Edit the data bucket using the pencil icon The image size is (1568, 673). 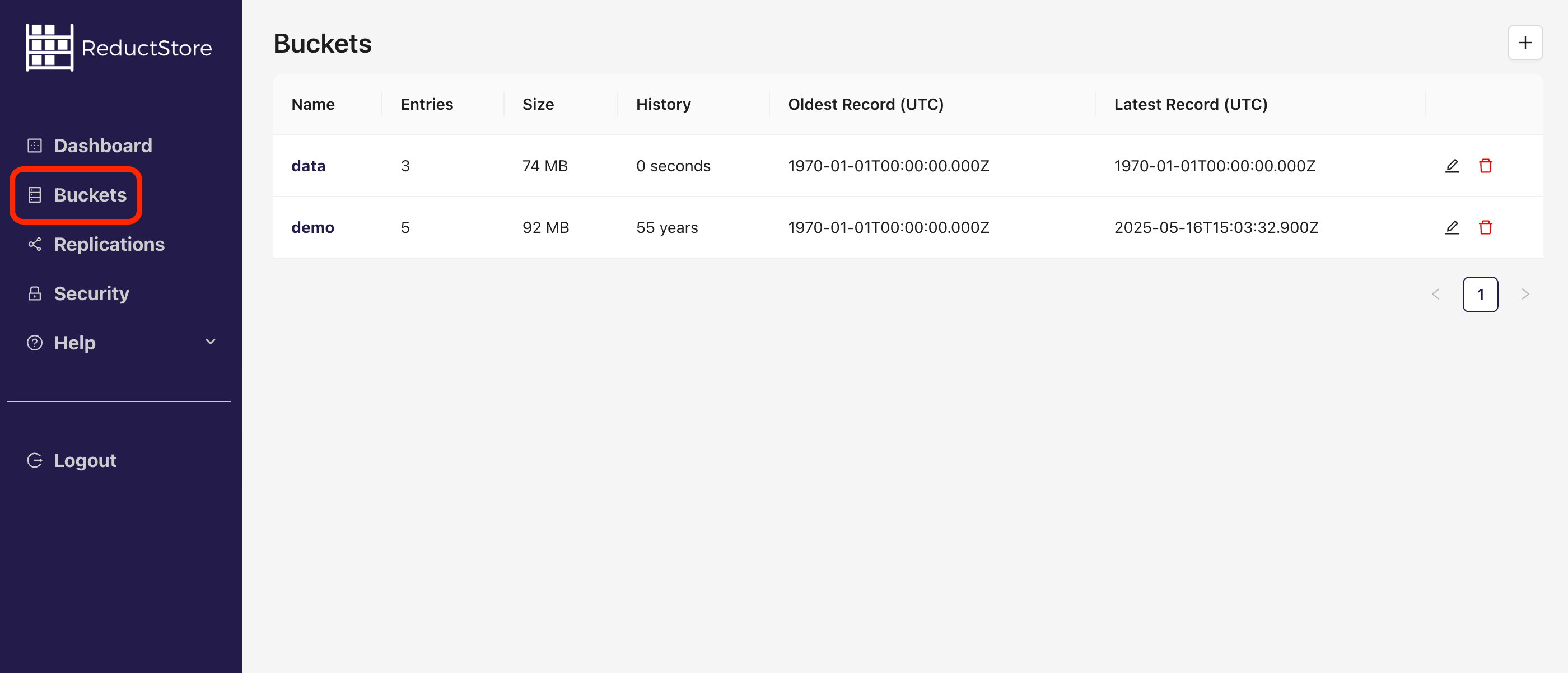tap(1452, 166)
